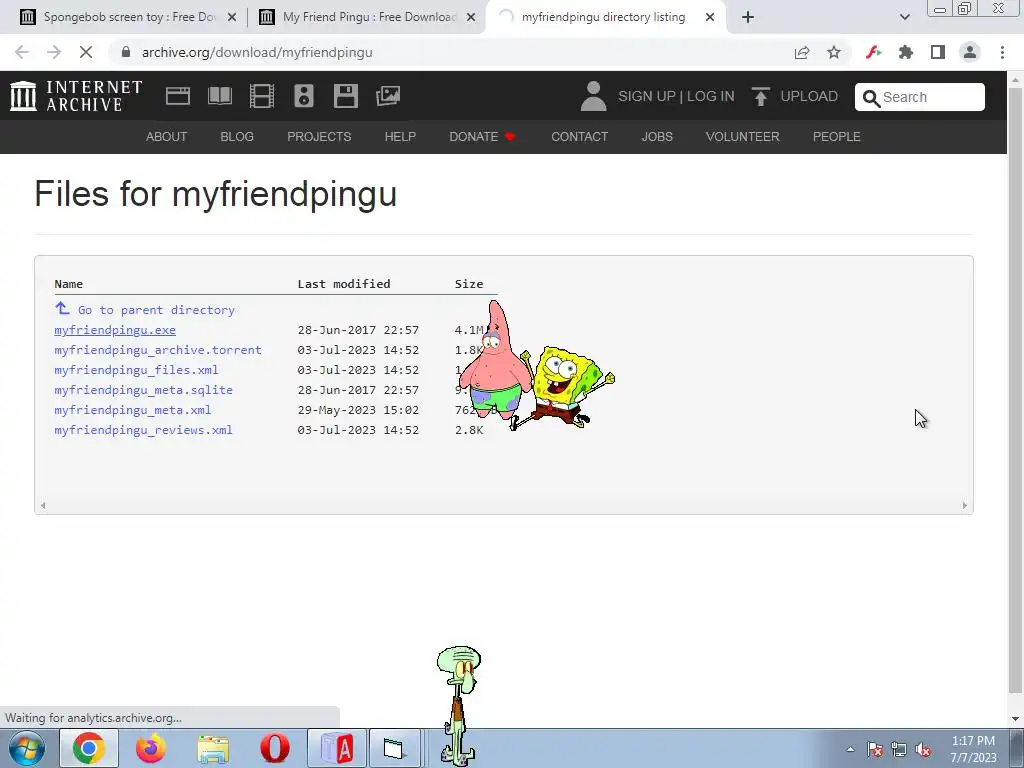Click the Upload arrow icon
Screen dimensions: 1024x768
[760, 96]
